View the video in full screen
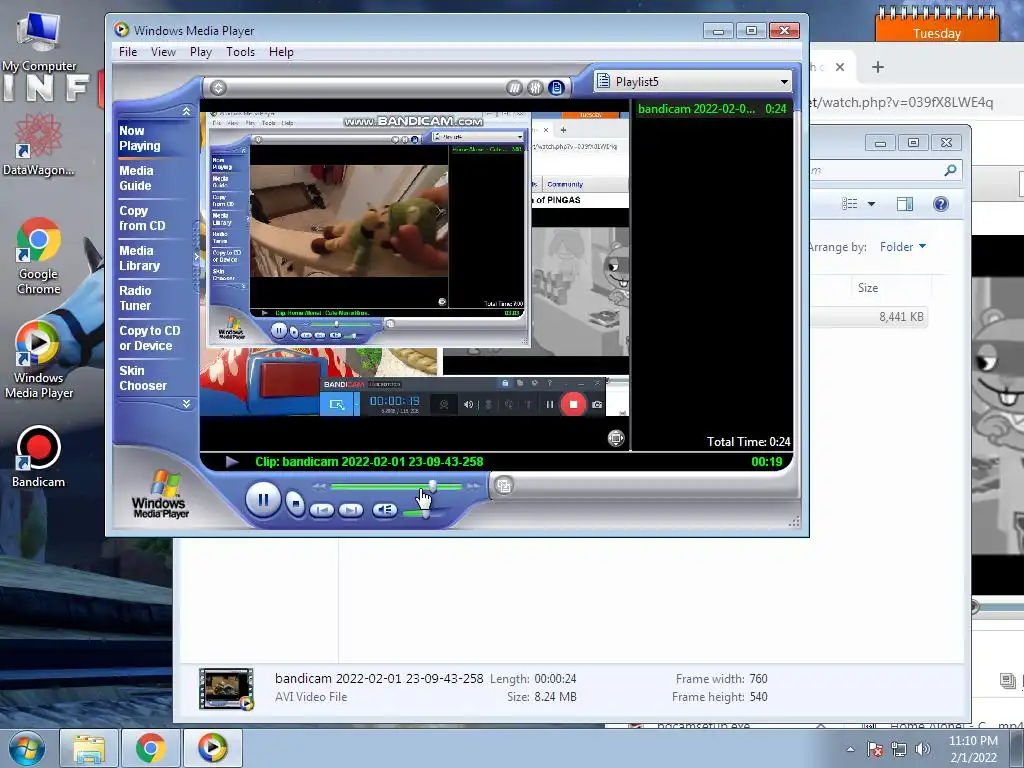This screenshot has width=1024, height=768. pos(616,438)
